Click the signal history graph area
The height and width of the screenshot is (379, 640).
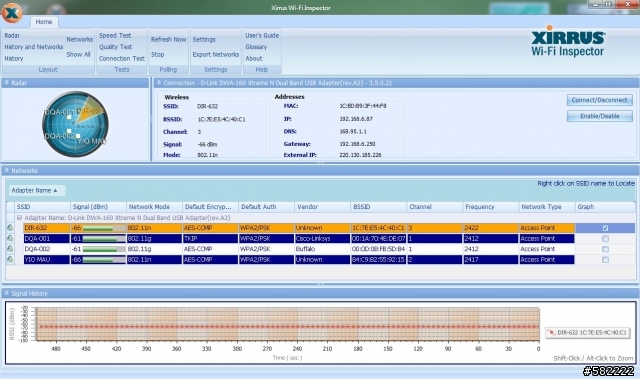tap(288, 324)
